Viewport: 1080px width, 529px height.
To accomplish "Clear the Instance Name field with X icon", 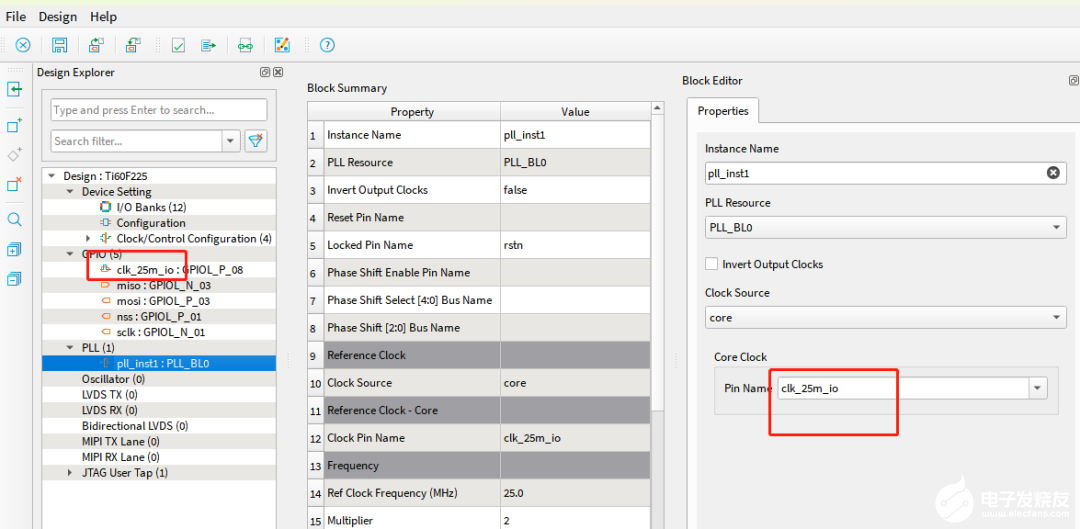I will tap(1053, 173).
